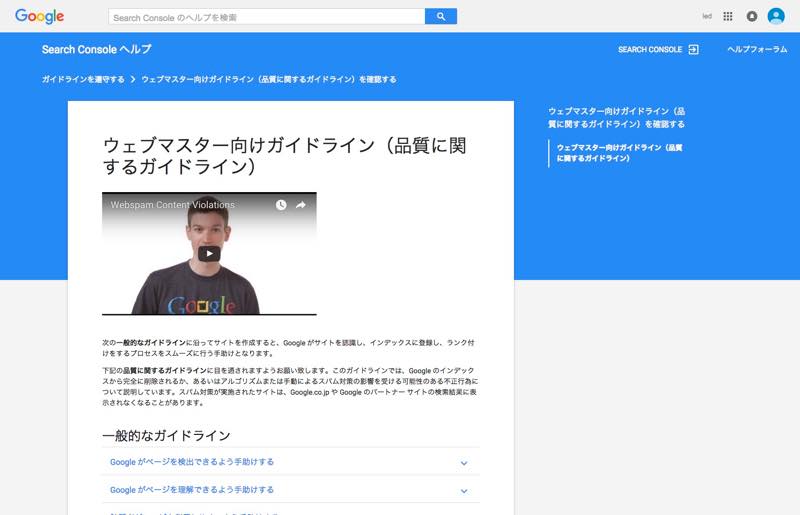Open sidebar heading ウェブマスター向けガイドライン...を確認する
Image resolution: width=800 pixels, height=515 pixels.
[616, 117]
